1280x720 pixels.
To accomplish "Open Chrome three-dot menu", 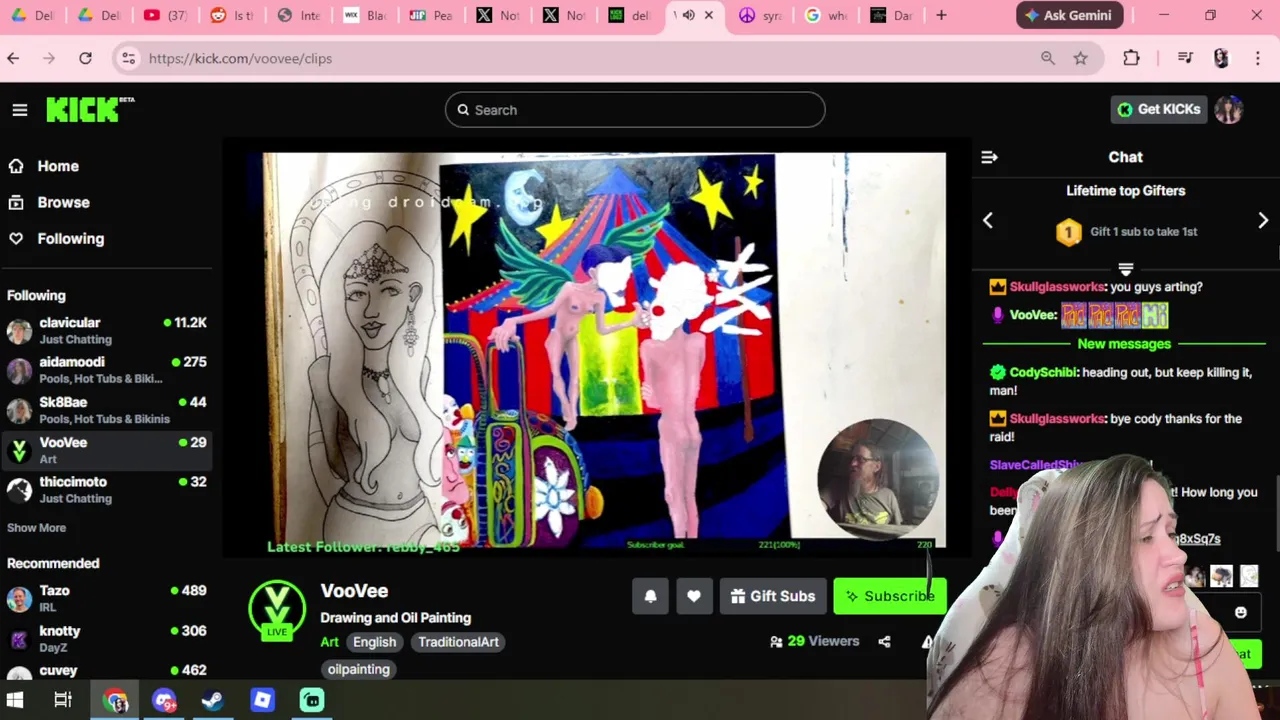I will click(1257, 58).
